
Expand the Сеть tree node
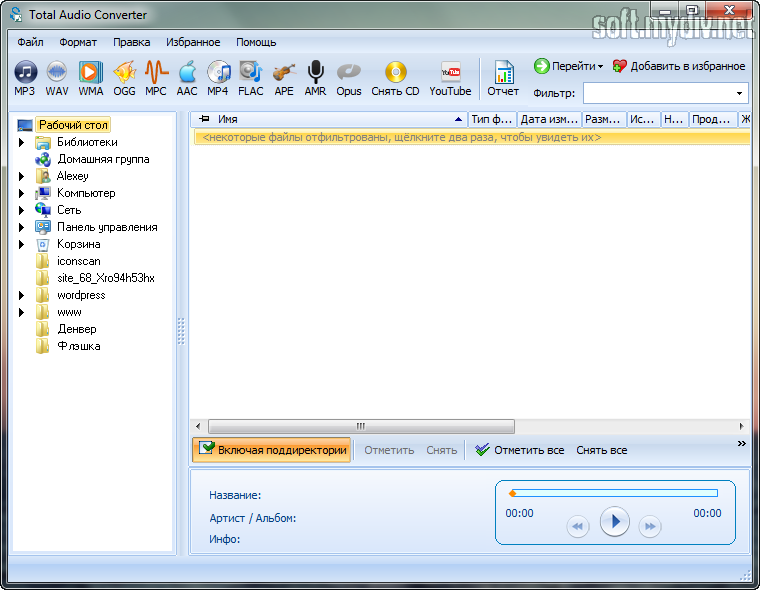click(x=21, y=210)
